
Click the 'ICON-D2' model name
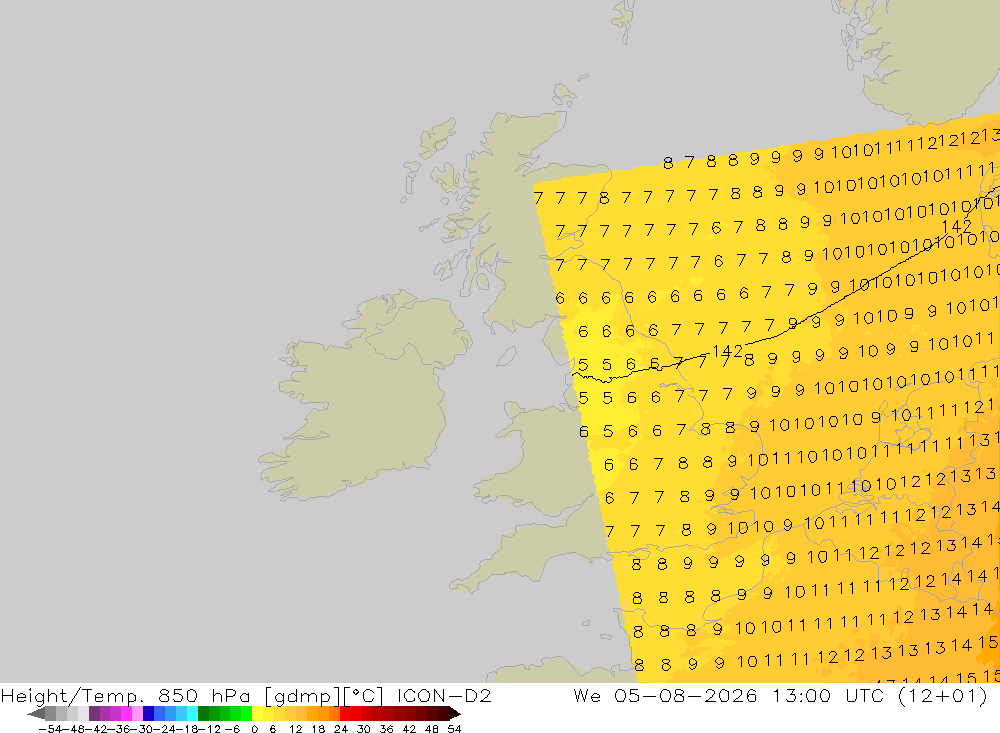(x=444, y=695)
